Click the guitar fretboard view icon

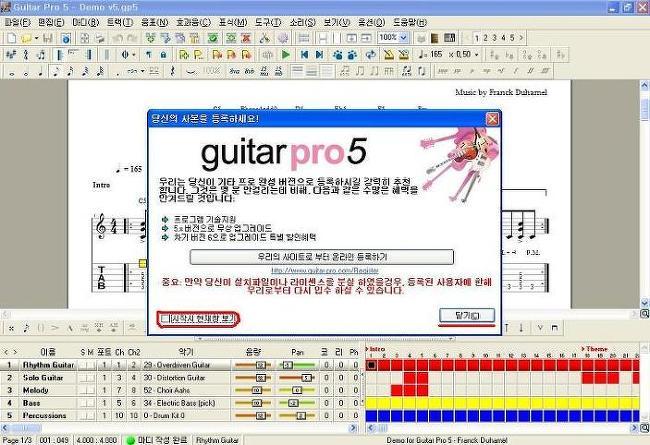[435, 38]
